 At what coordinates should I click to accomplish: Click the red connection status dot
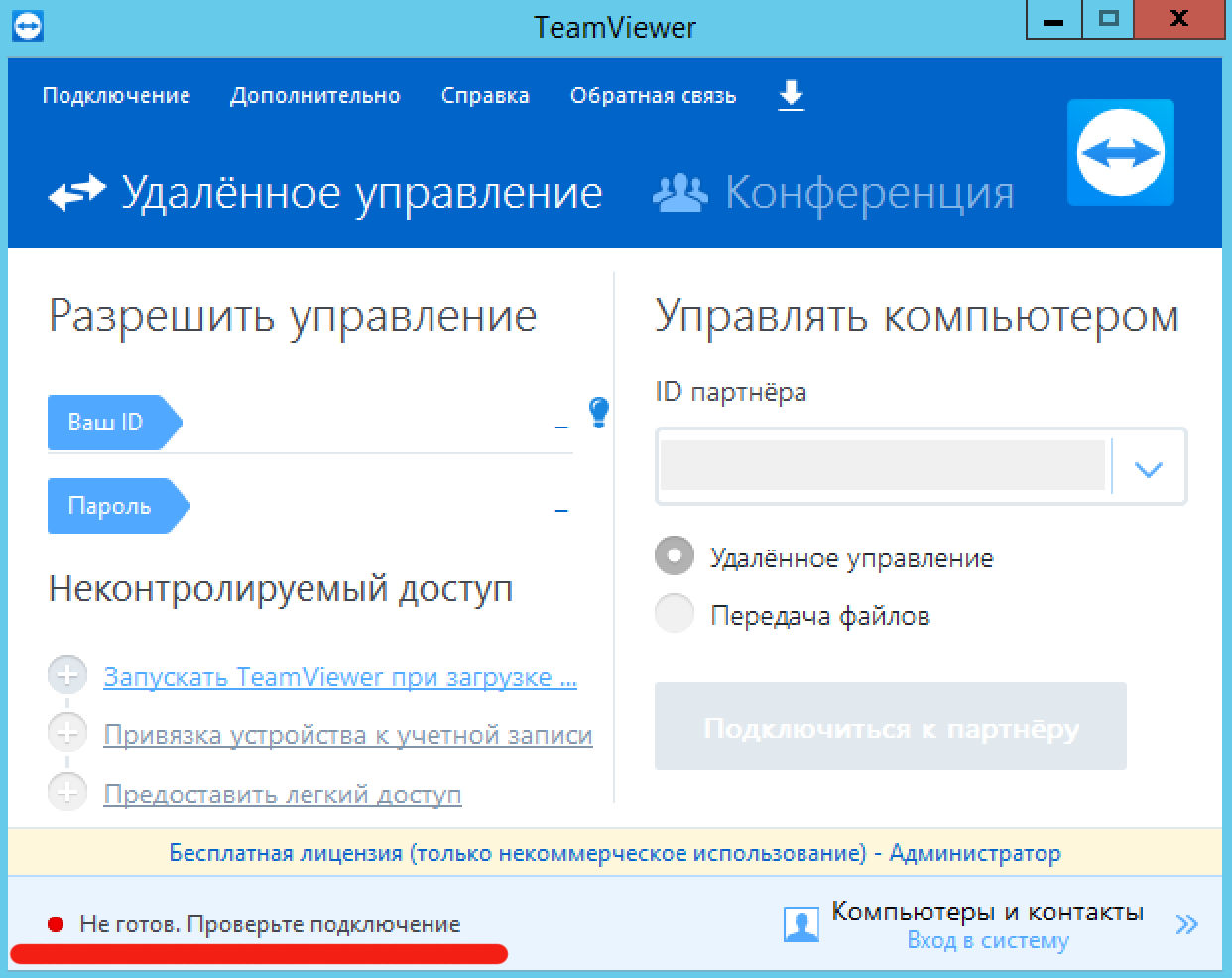pyautogui.click(x=56, y=924)
